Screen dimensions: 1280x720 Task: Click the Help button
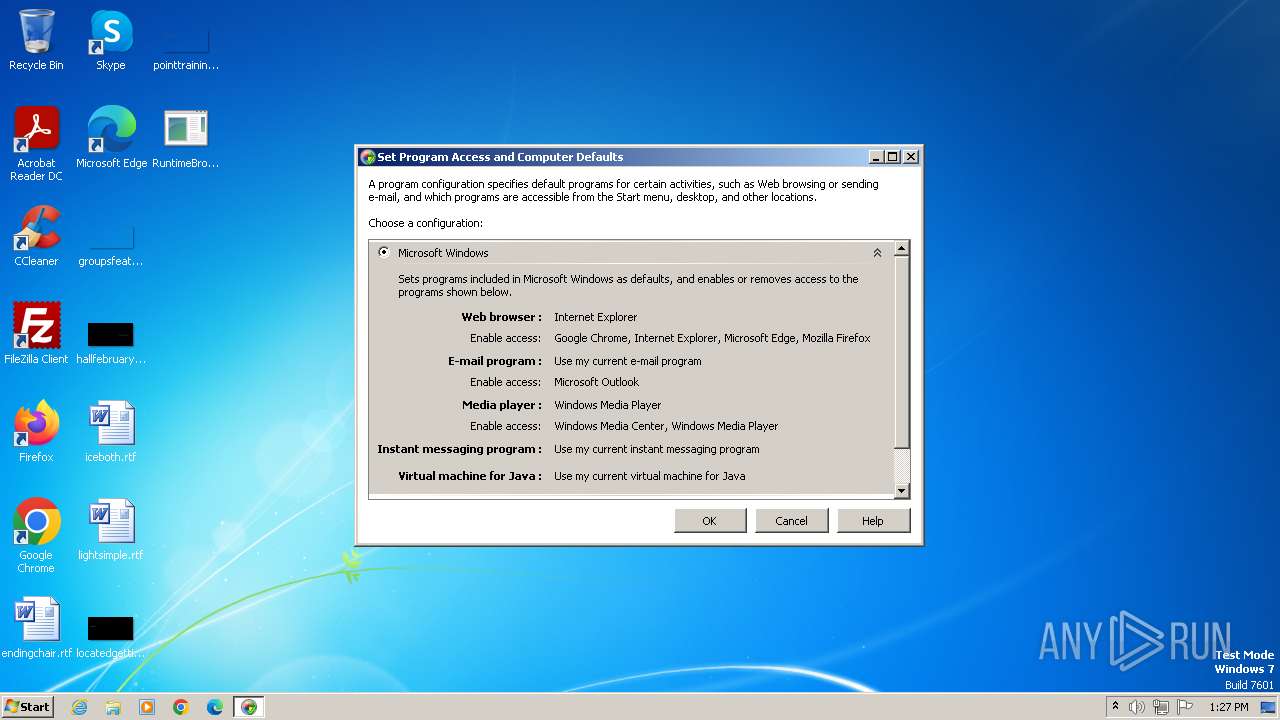pos(873,521)
